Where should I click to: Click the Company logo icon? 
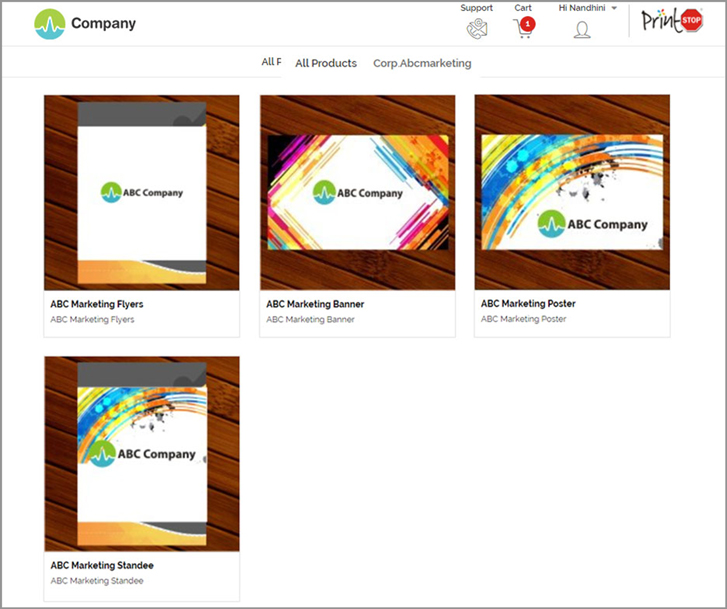pos(49,24)
